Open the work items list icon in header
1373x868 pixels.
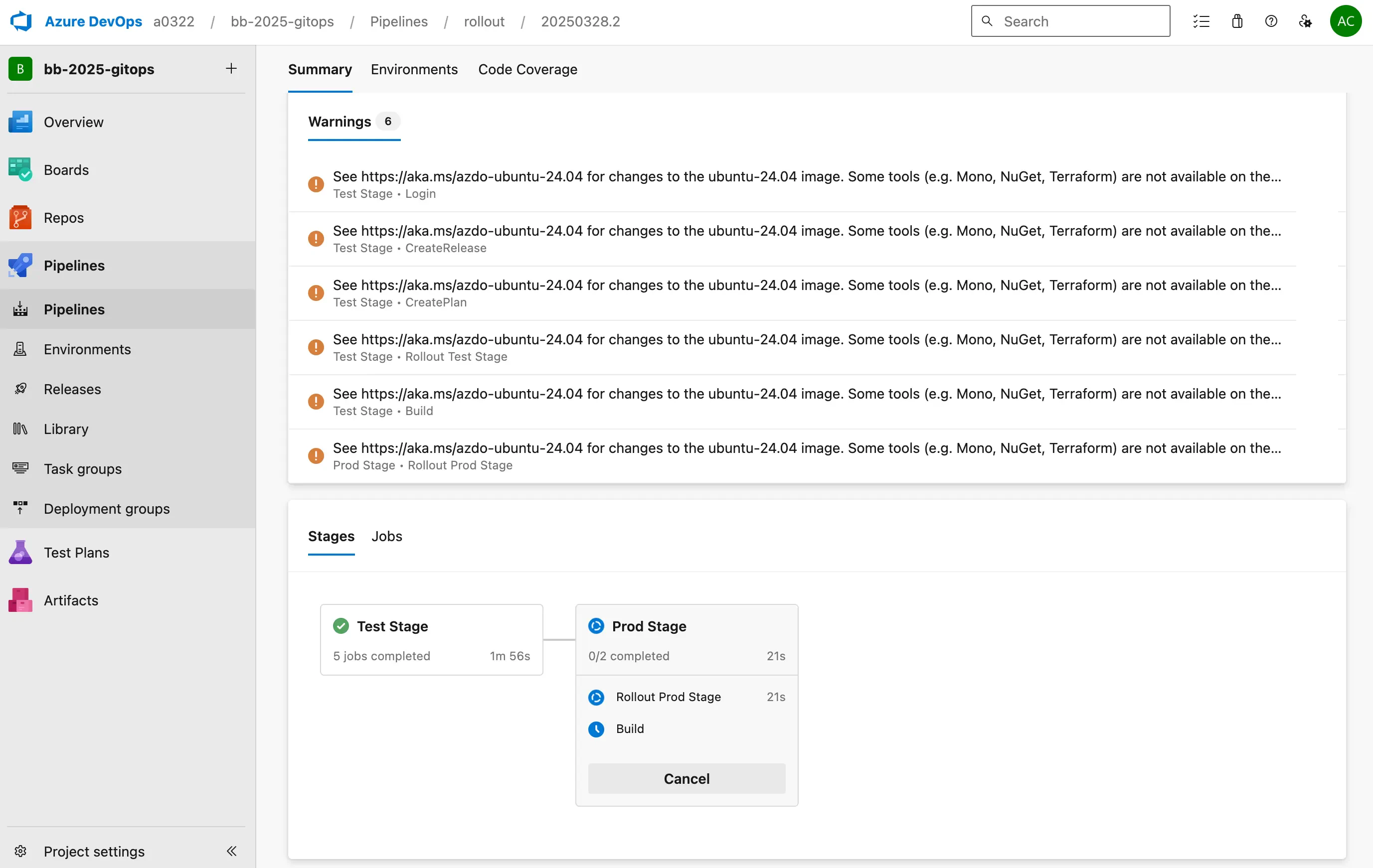(1201, 21)
